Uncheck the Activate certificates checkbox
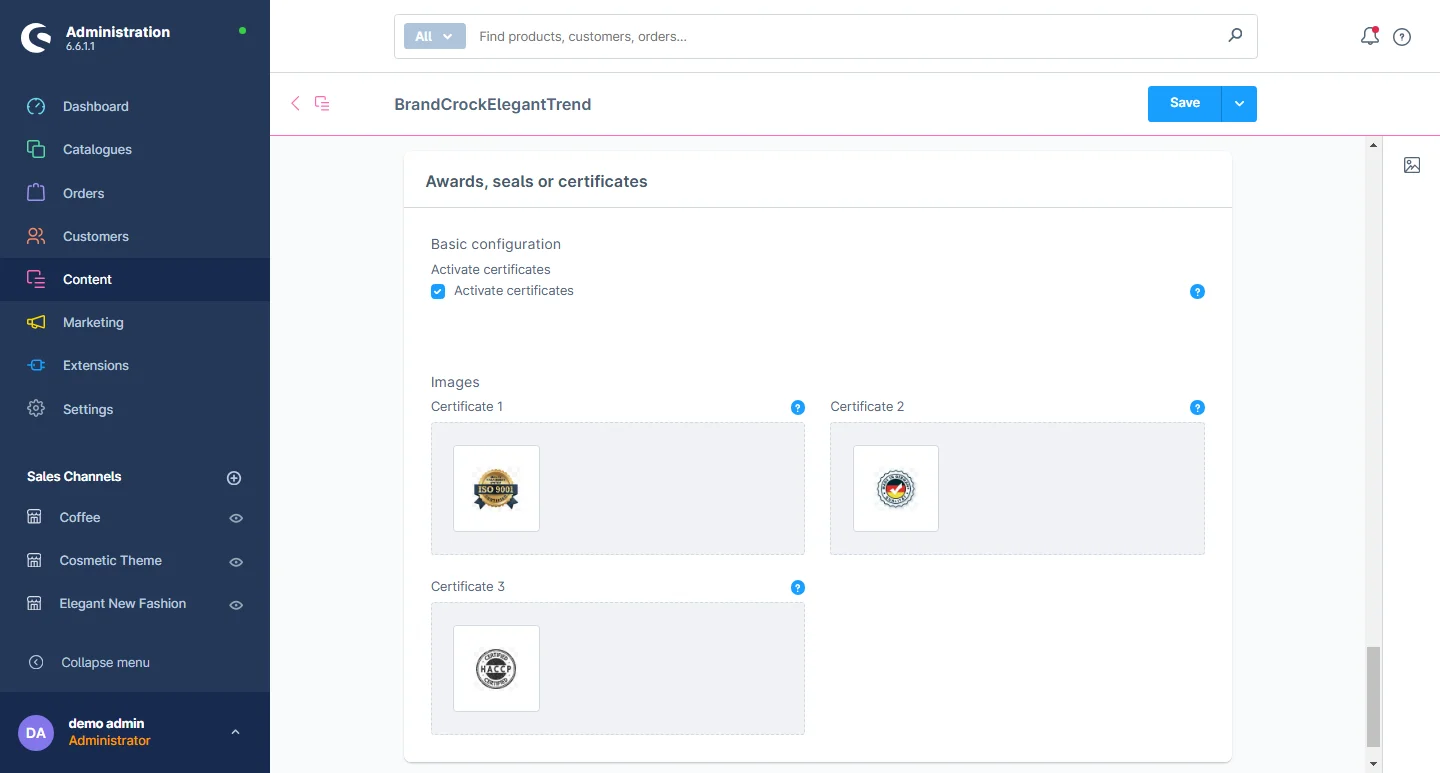 (x=438, y=291)
